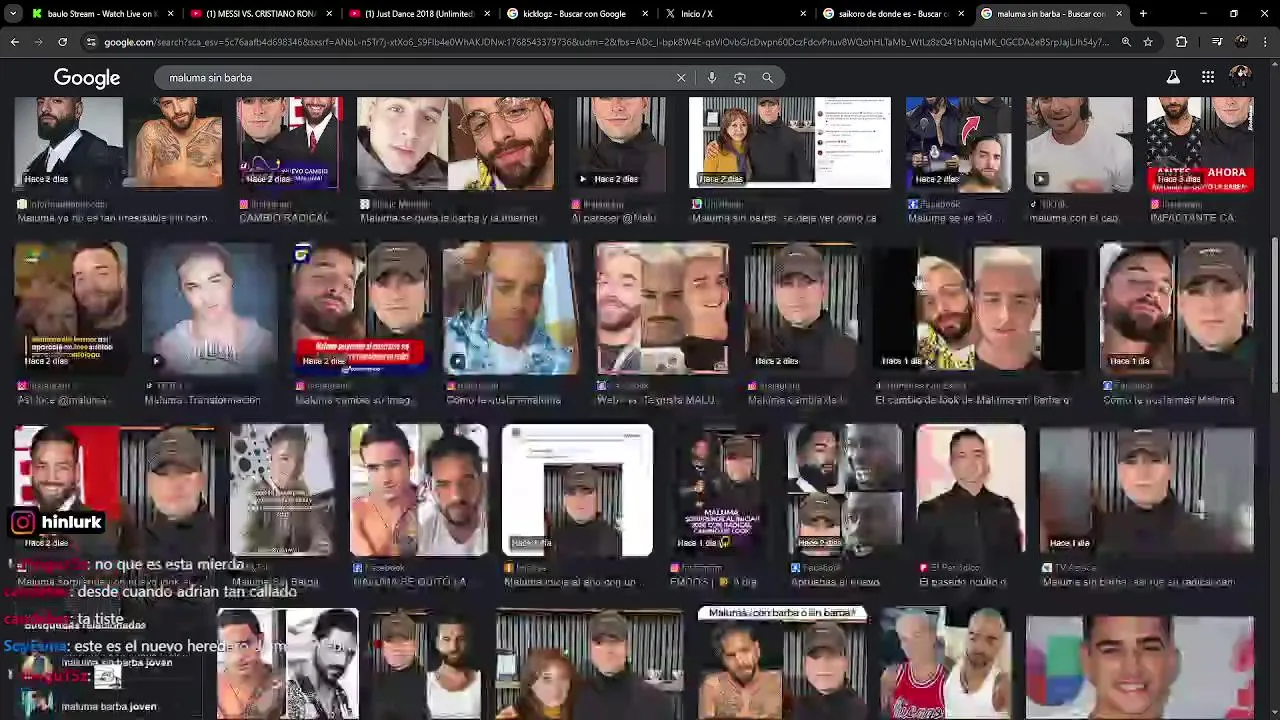The height and width of the screenshot is (720, 1280).
Task: Open Search Labs flask icon
Action: click(1173, 77)
